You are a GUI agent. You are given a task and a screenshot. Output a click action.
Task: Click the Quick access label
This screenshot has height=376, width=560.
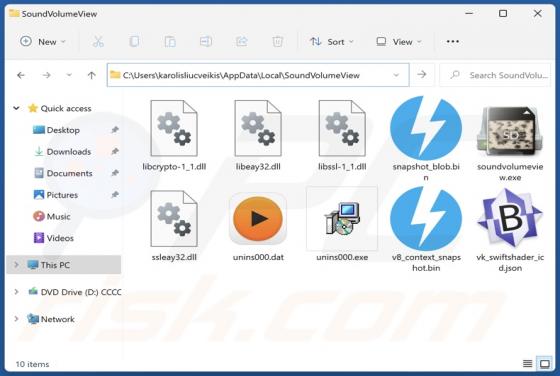point(66,108)
